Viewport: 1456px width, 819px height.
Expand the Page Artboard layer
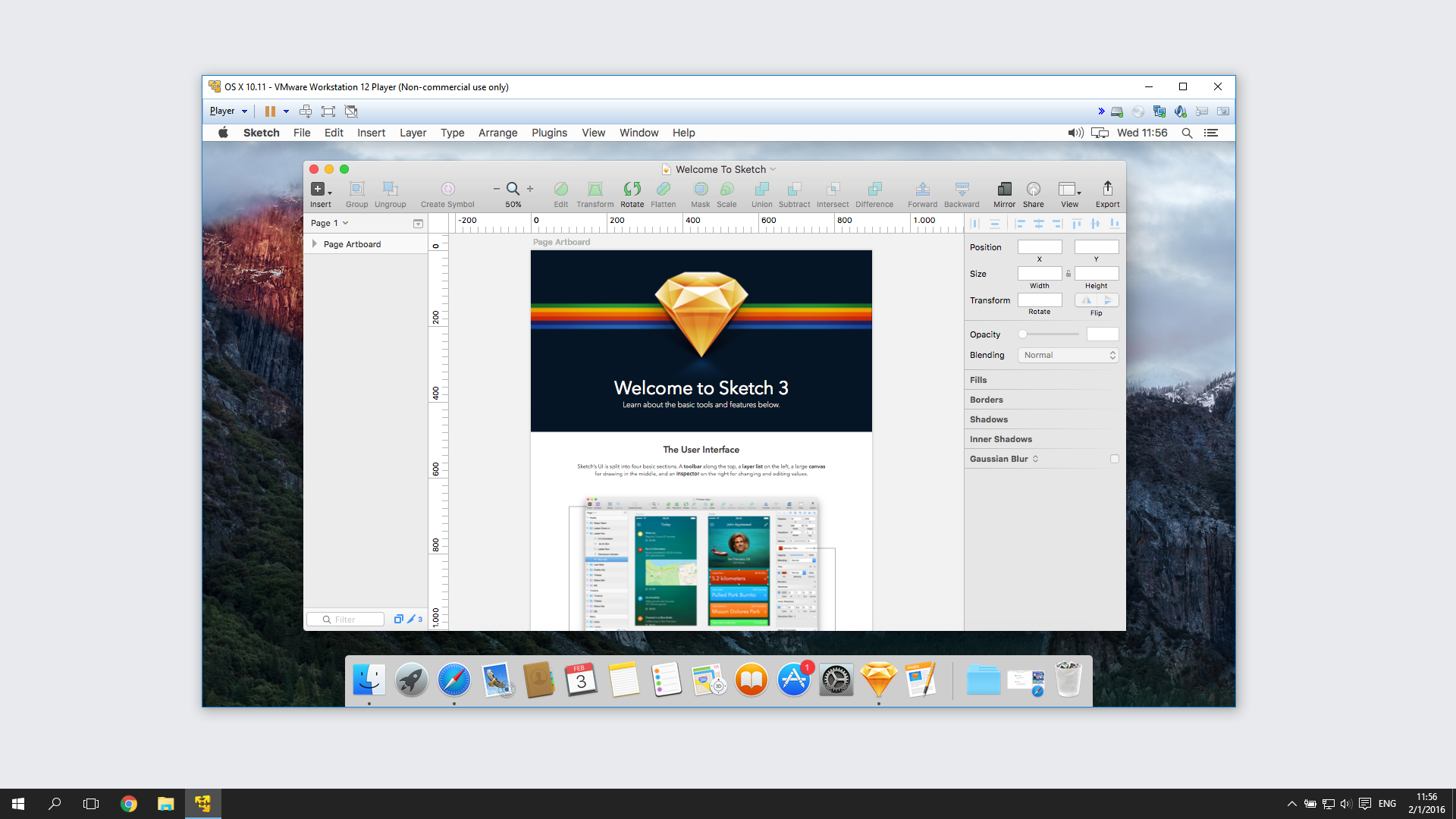[315, 243]
